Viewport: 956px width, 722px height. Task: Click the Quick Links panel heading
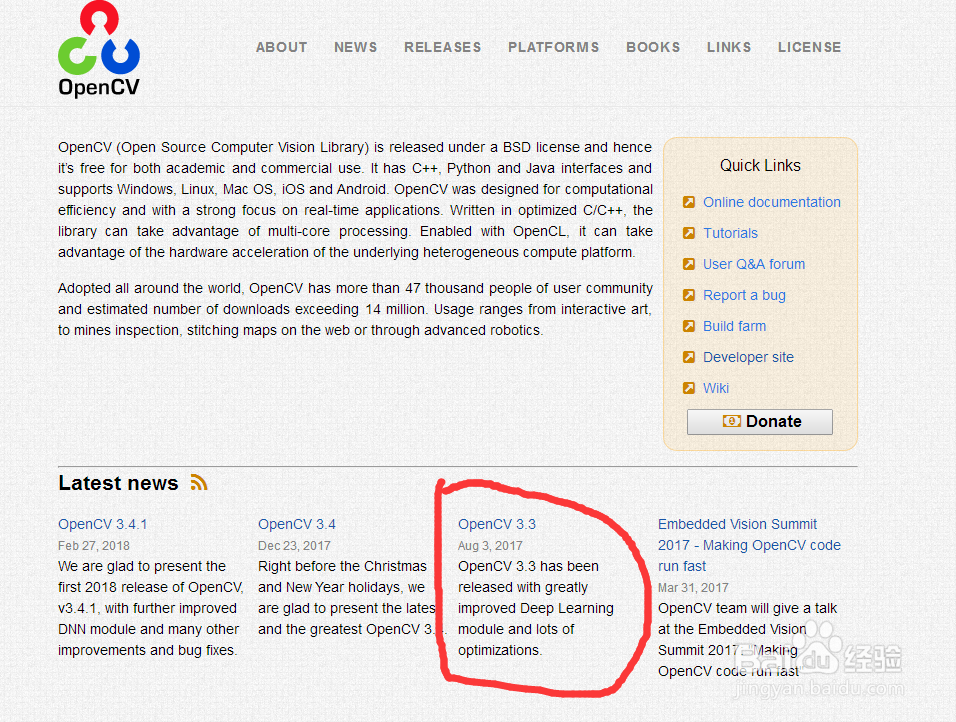point(760,165)
